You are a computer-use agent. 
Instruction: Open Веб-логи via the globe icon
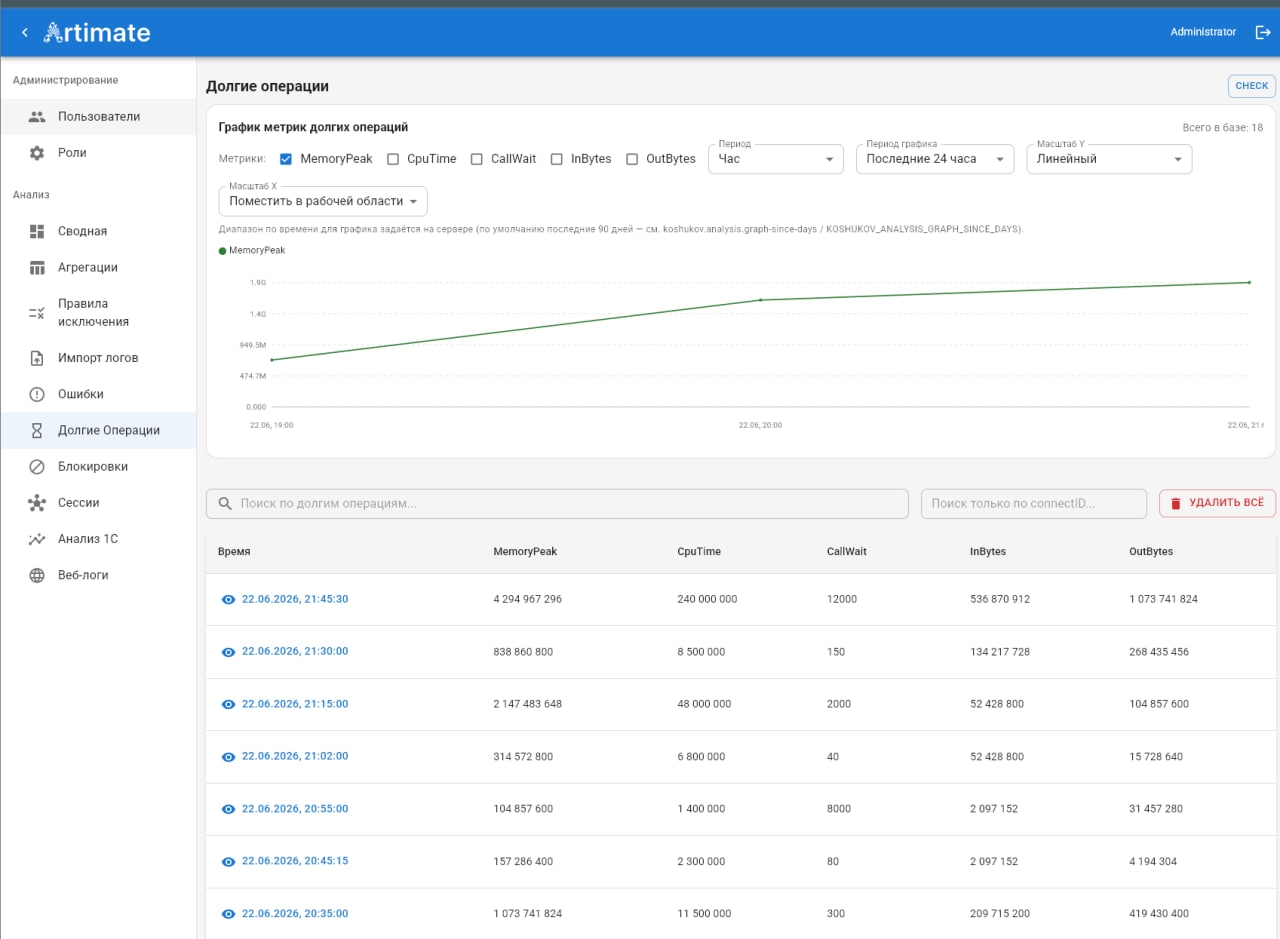[37, 575]
